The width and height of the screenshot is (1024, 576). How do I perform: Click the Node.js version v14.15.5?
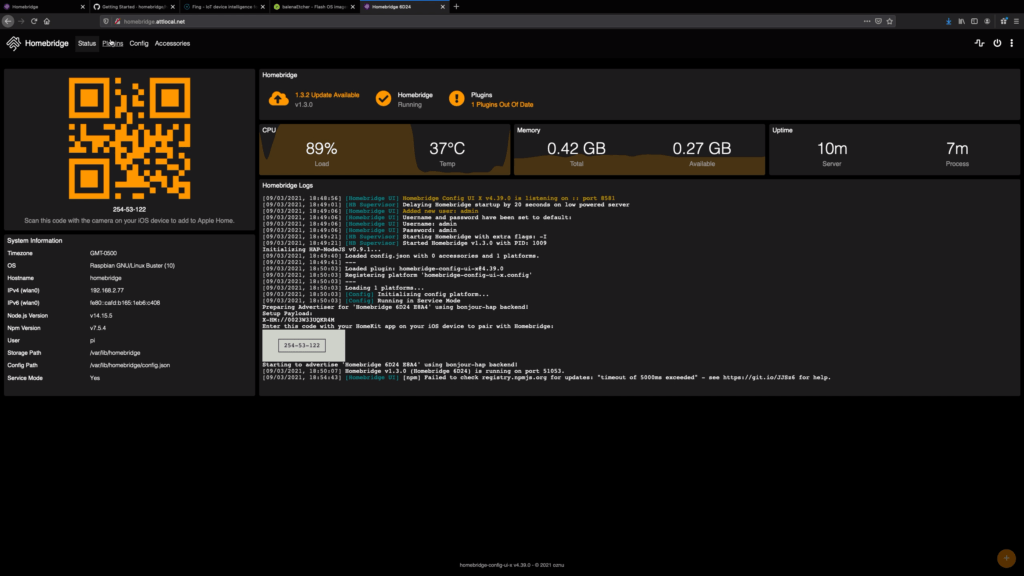click(101, 315)
